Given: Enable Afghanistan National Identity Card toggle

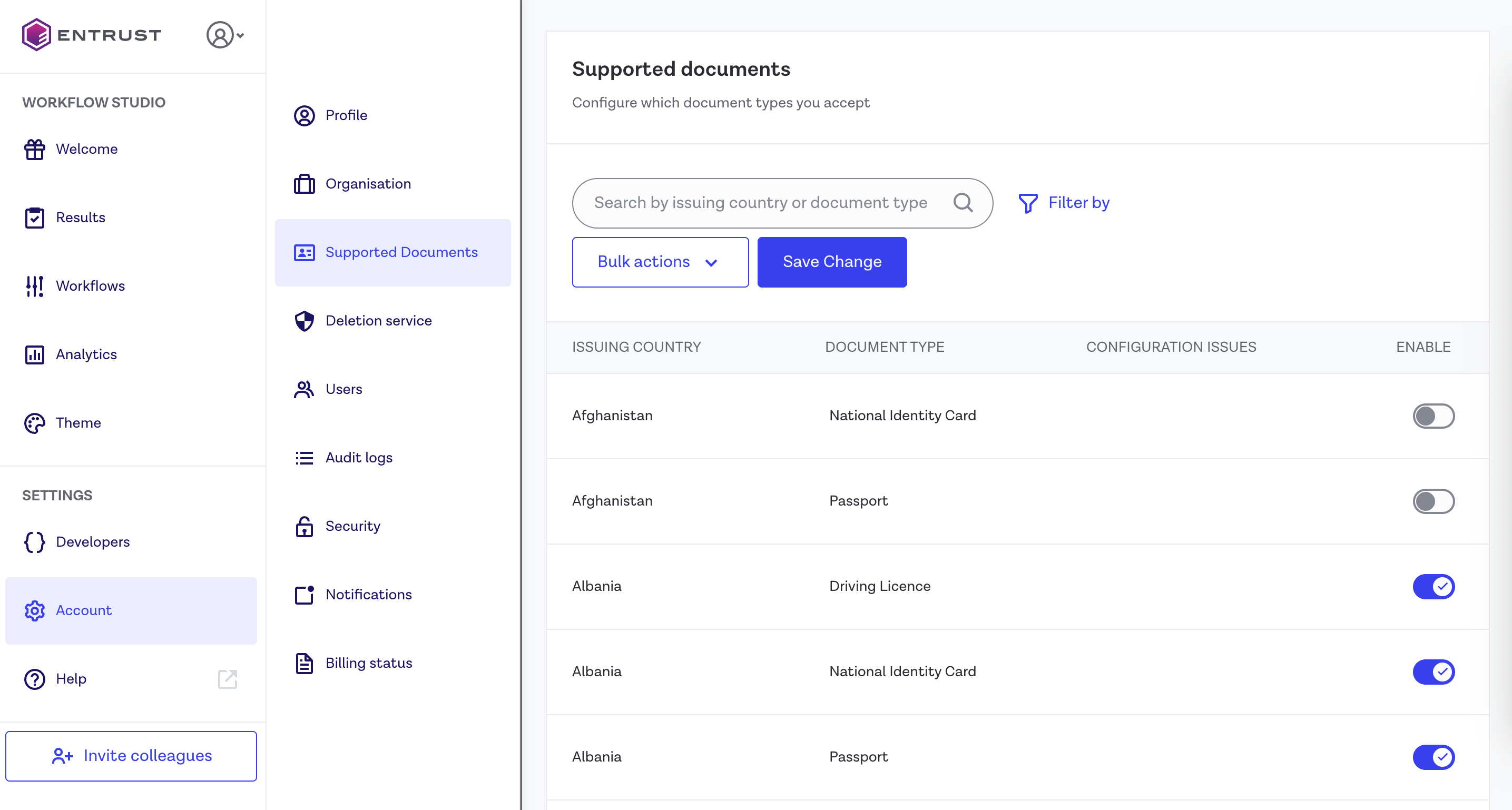Looking at the screenshot, I should coord(1433,416).
